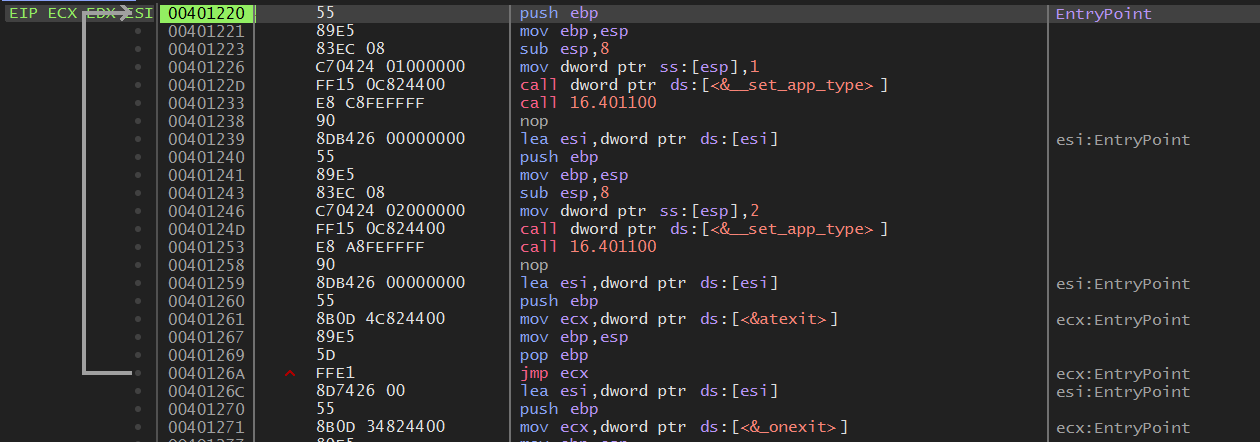Toggle breakpoint dot next to 00401253

pos(137,247)
